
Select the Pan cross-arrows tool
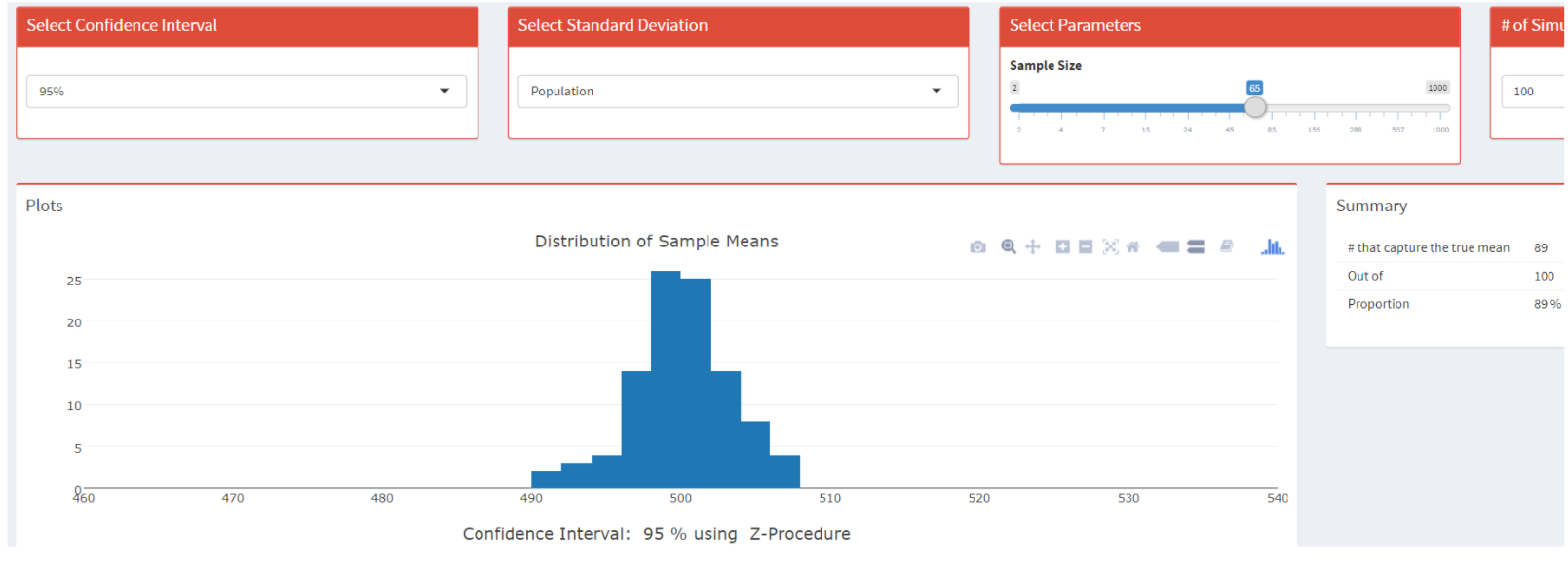pyautogui.click(x=1033, y=247)
